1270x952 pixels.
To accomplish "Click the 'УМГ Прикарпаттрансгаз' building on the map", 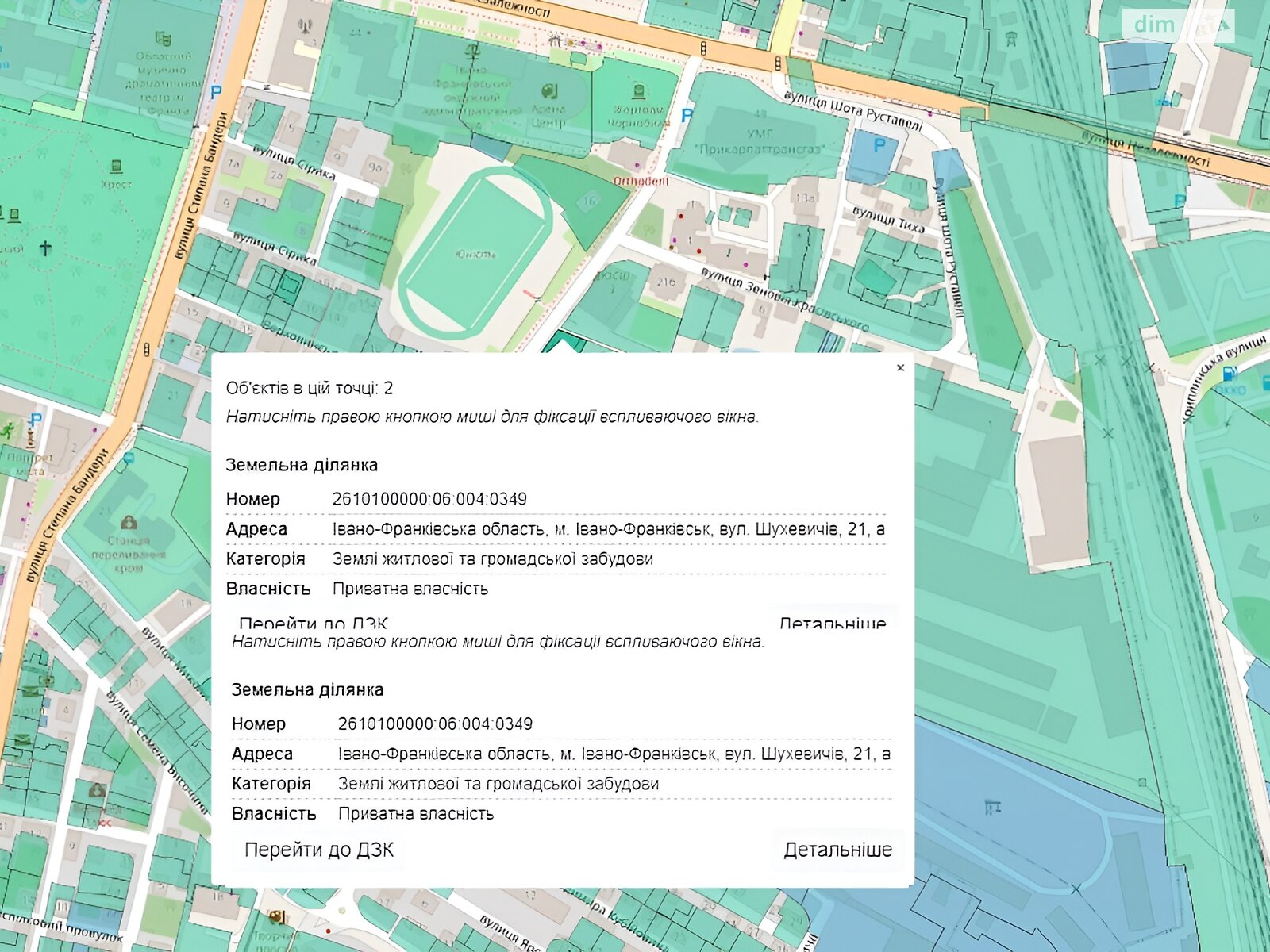I will point(760,141).
